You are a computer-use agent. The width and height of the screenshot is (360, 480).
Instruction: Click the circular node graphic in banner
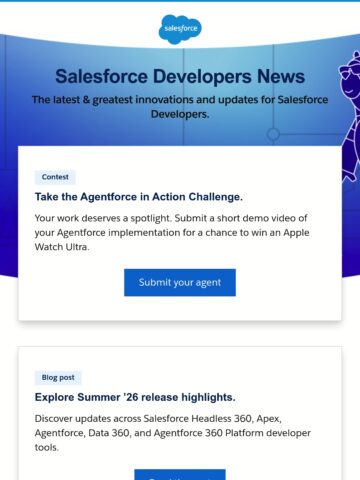(x=273, y=134)
